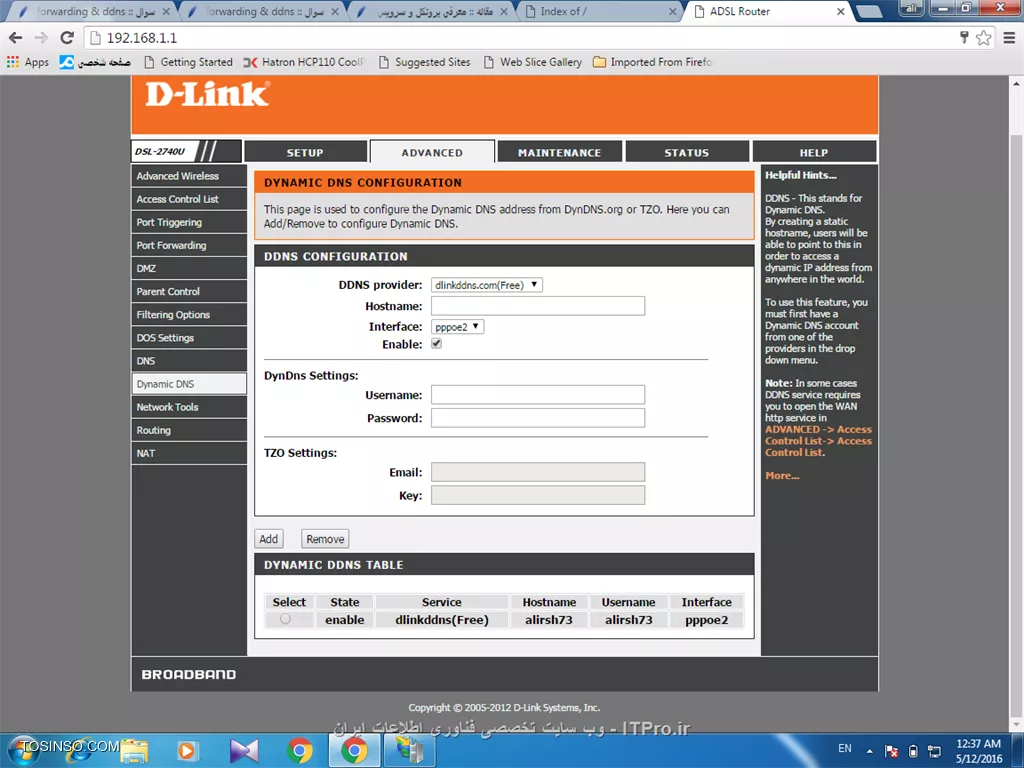Viewport: 1024px width, 768px height.
Task: Click the network tray icon
Action: (935, 751)
